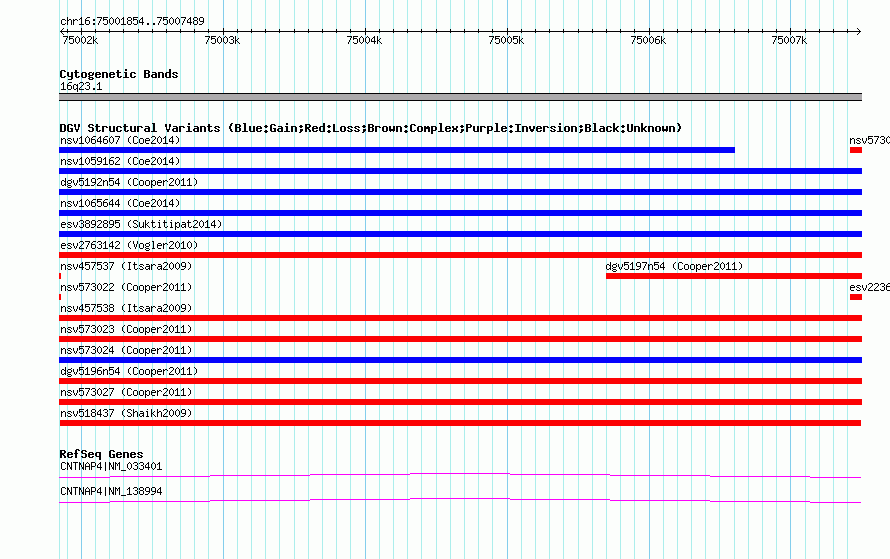Open the esv3892895 (Suktitipat2014) label
The image size is (890, 559).
[x=141, y=224]
